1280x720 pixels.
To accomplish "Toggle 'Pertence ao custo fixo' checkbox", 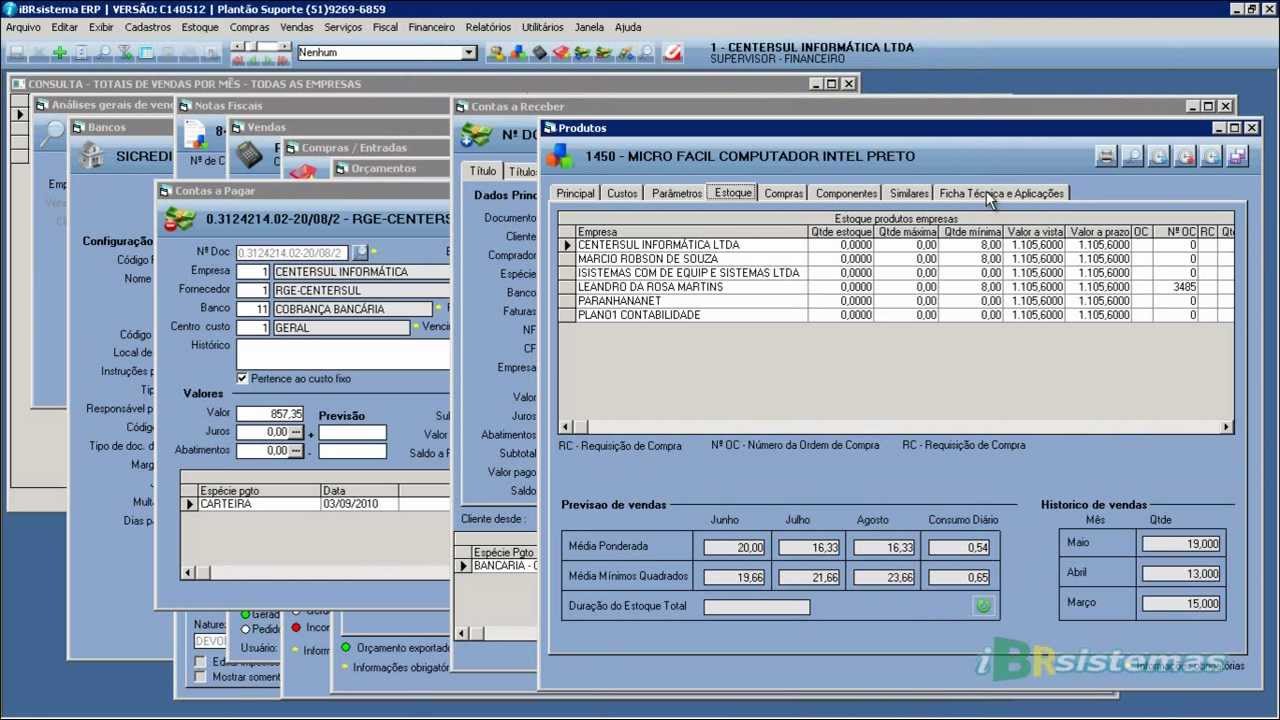I will [242, 379].
